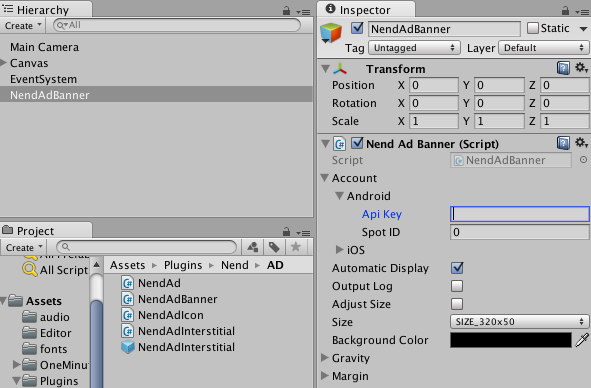Select NendAdInterstitial prefab cube icon
The height and width of the screenshot is (388, 591).
[128, 347]
